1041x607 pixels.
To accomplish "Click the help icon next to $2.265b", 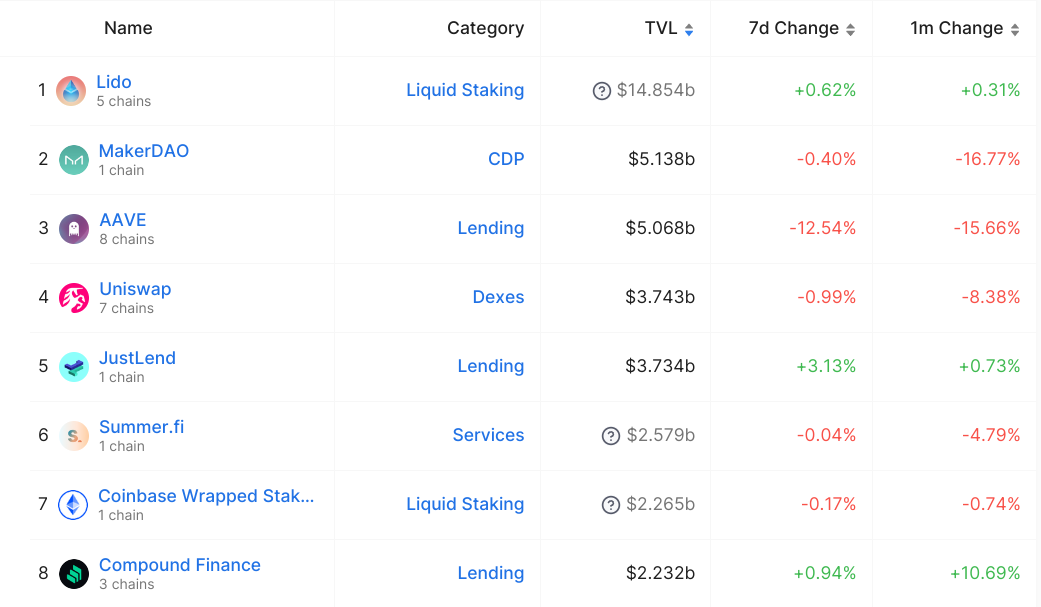I will tap(611, 505).
